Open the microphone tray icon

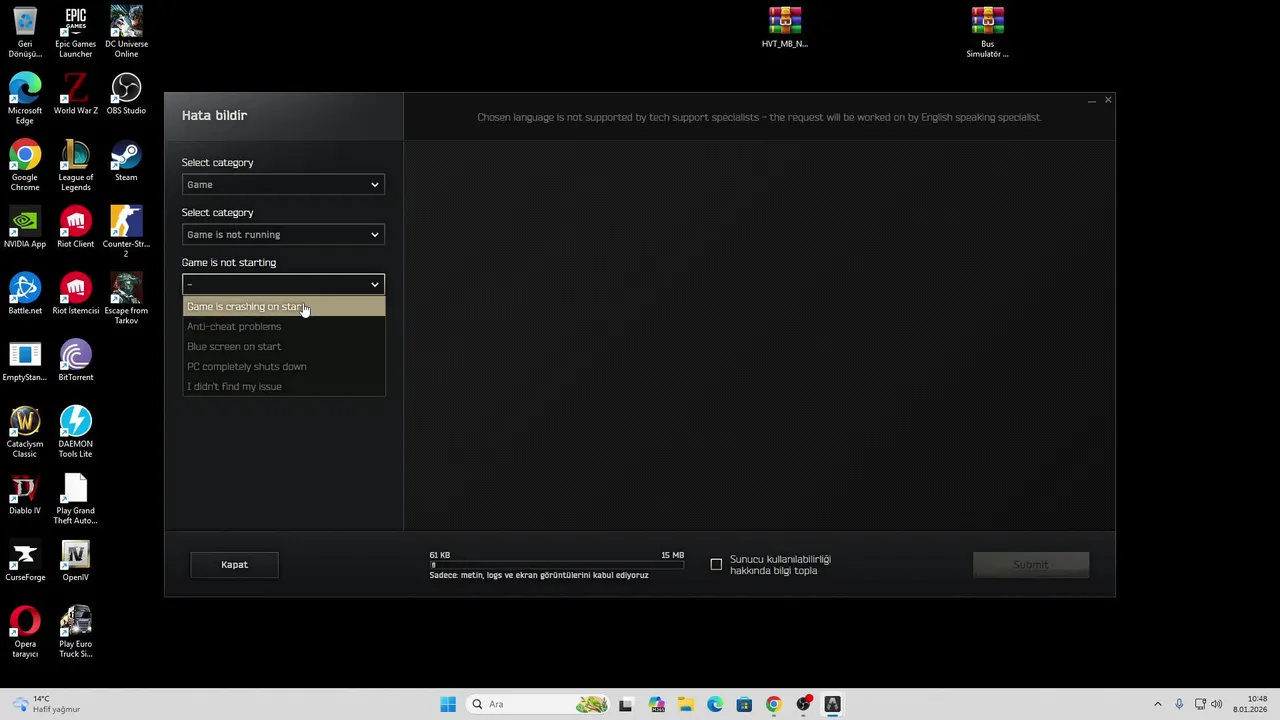(x=1180, y=704)
